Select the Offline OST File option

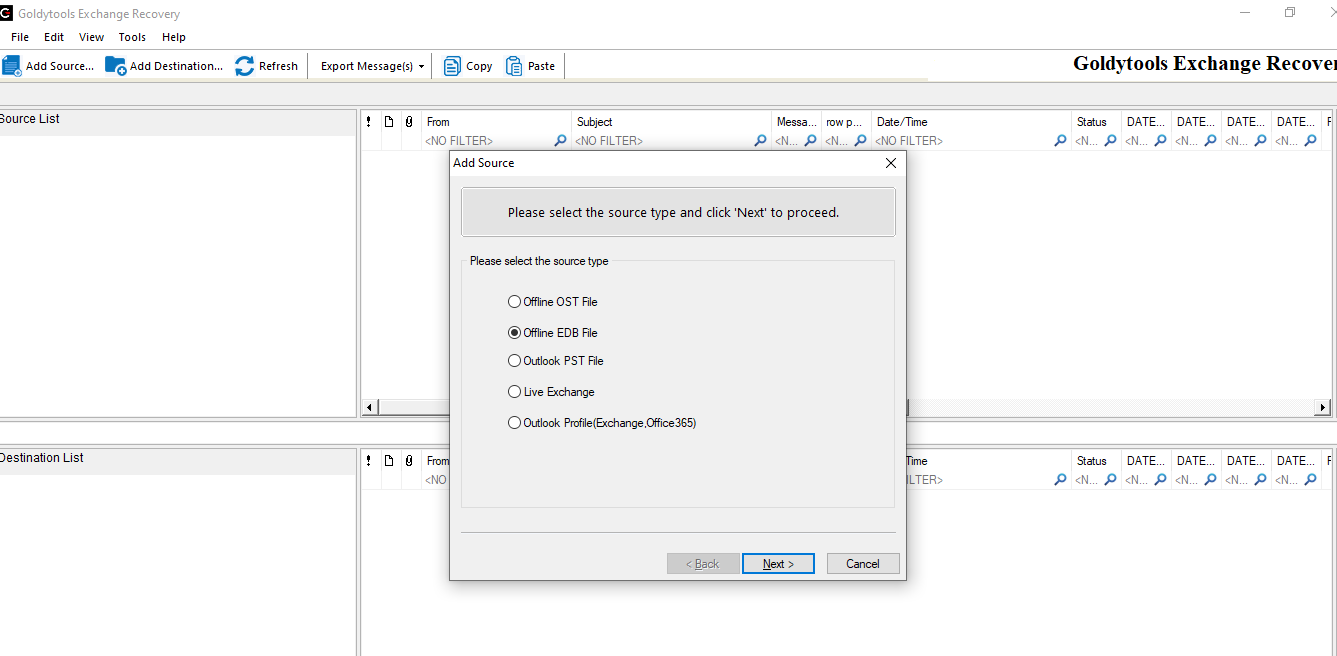(x=515, y=302)
